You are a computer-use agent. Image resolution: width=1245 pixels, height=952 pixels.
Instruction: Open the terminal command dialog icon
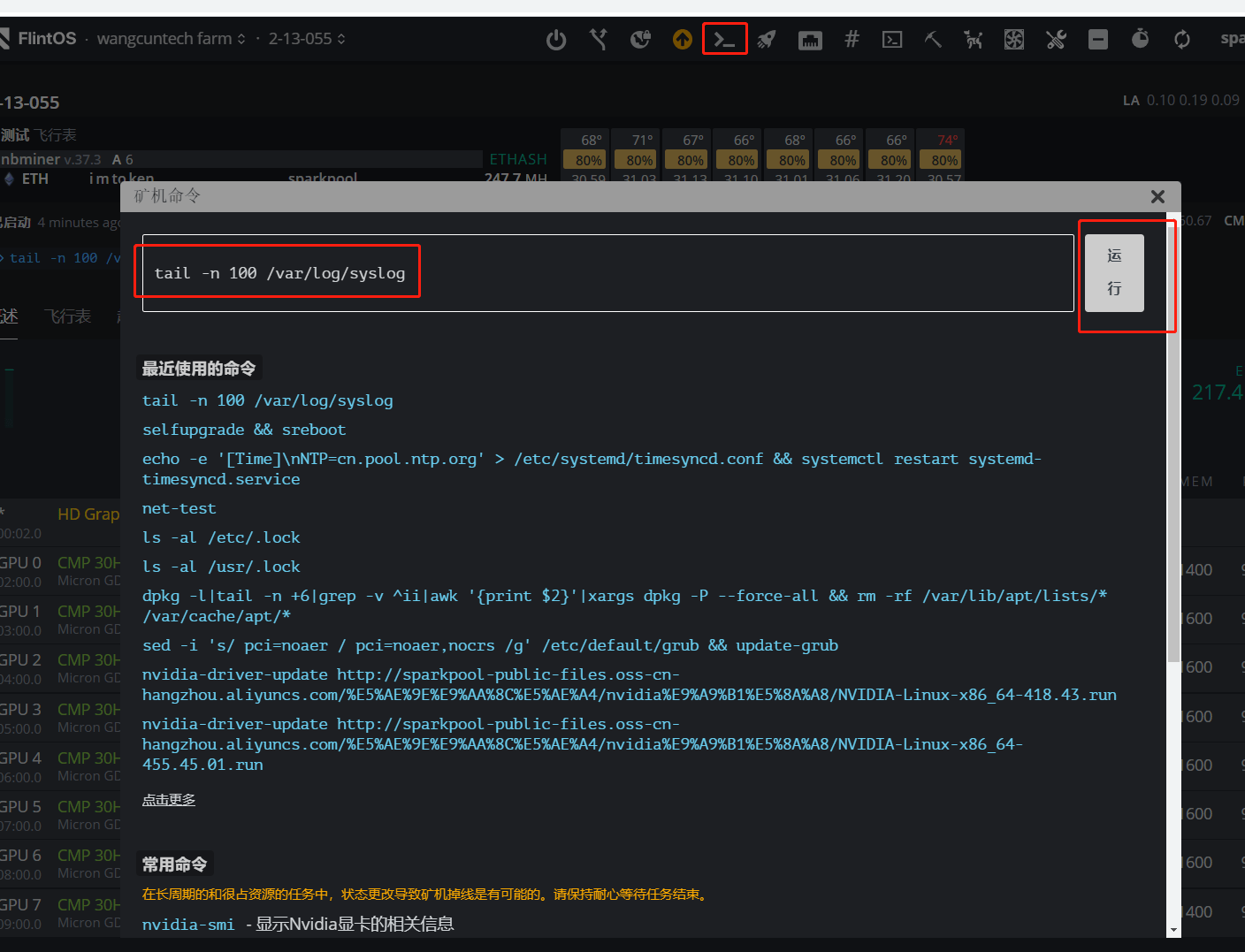tap(725, 39)
